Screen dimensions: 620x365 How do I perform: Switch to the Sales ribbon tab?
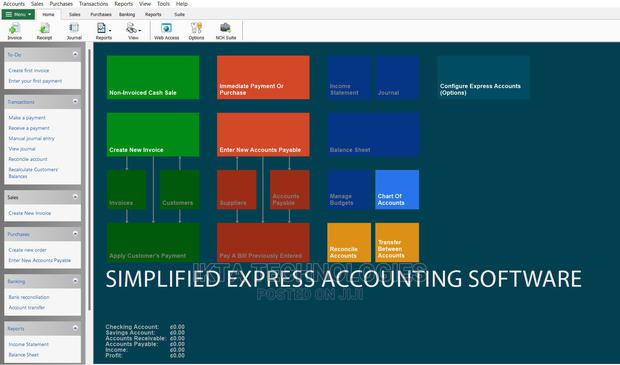(74, 14)
